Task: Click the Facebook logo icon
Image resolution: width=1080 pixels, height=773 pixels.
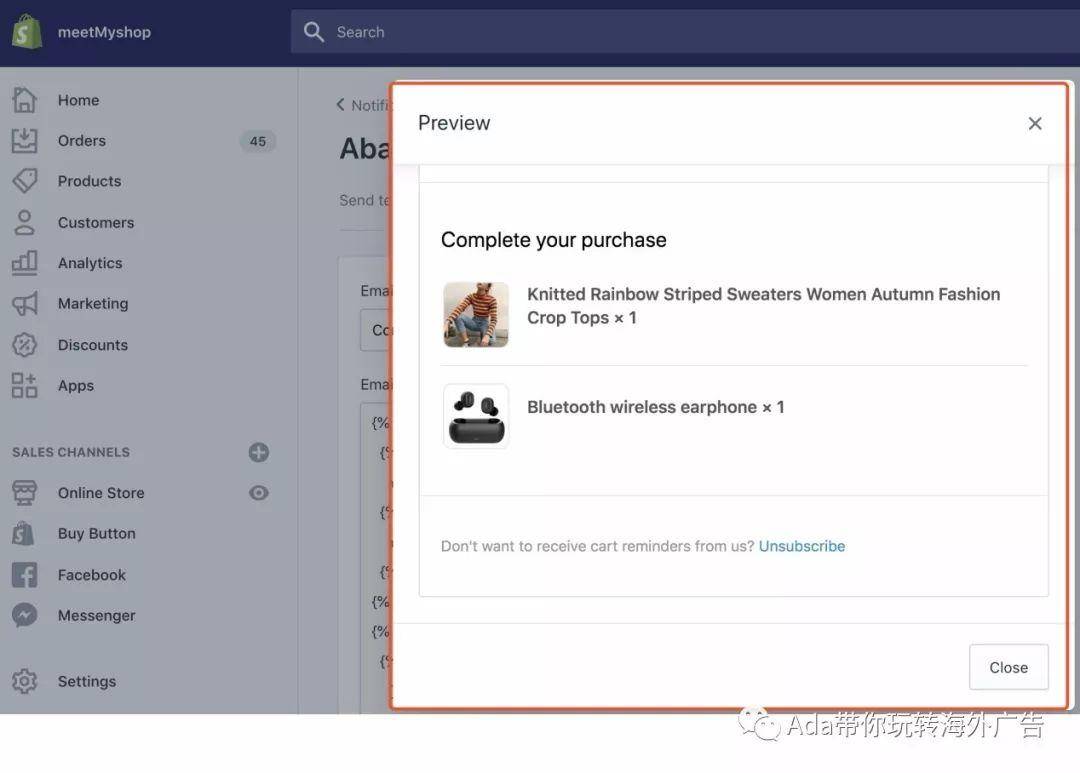Action: coord(24,575)
